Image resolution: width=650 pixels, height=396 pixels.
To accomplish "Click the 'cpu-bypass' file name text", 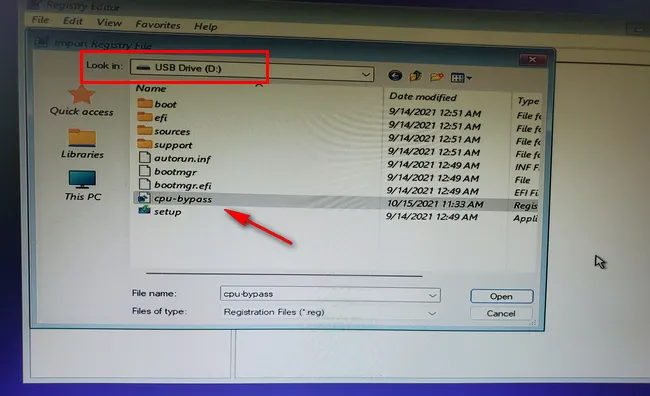I will point(183,199).
